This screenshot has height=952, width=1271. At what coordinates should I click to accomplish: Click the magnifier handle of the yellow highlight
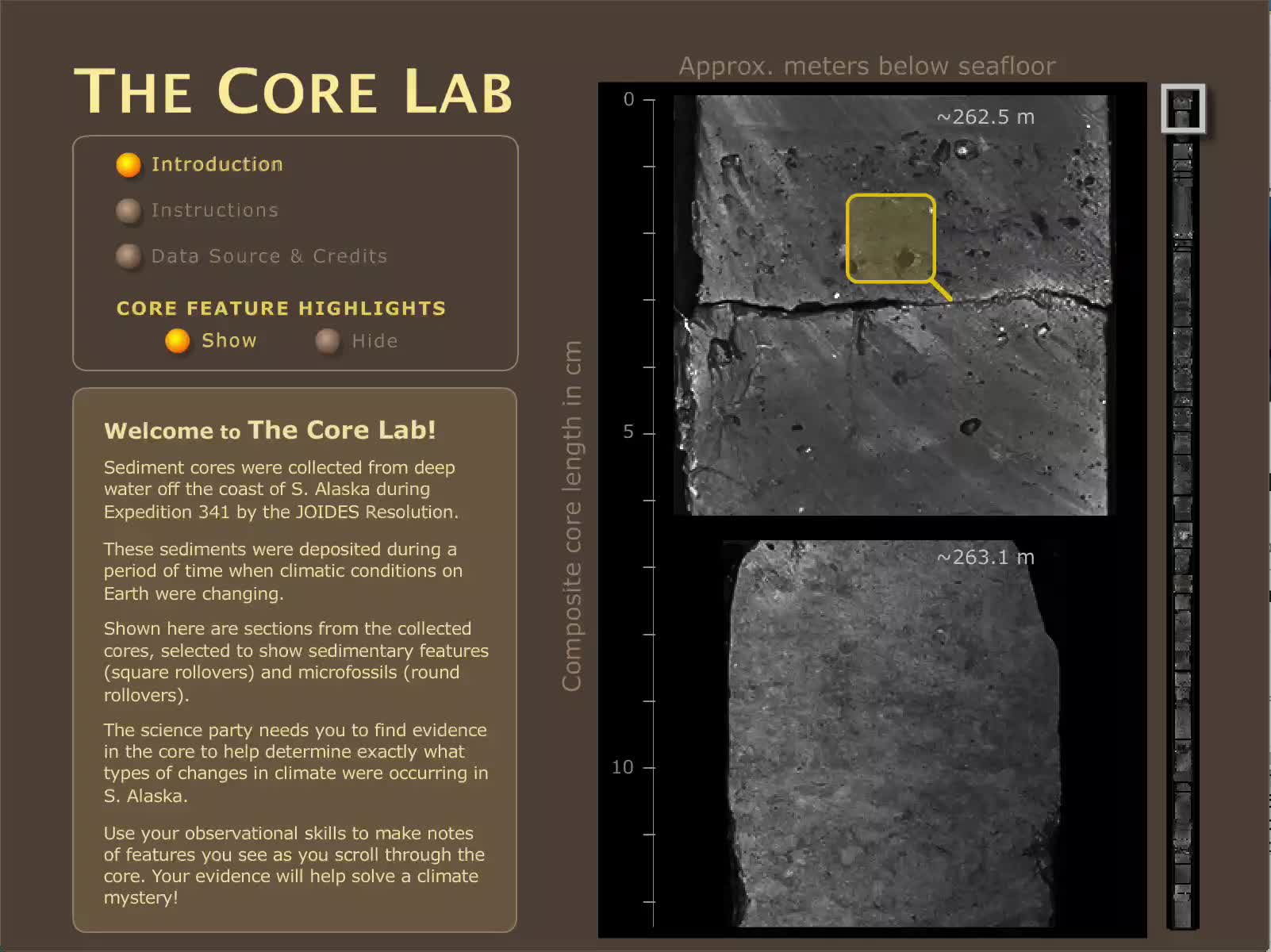942,290
